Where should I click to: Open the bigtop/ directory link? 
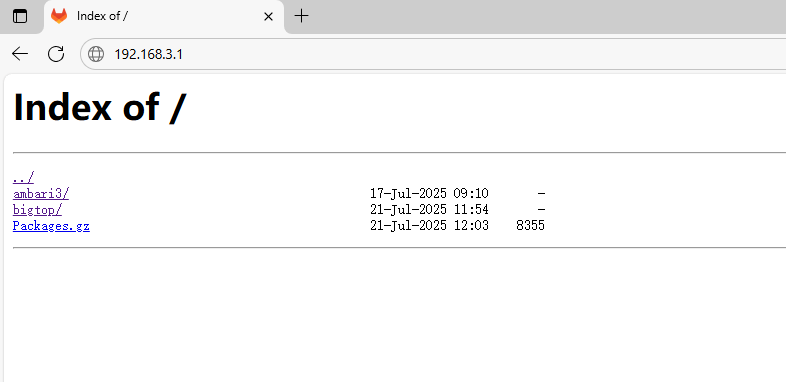point(37,210)
